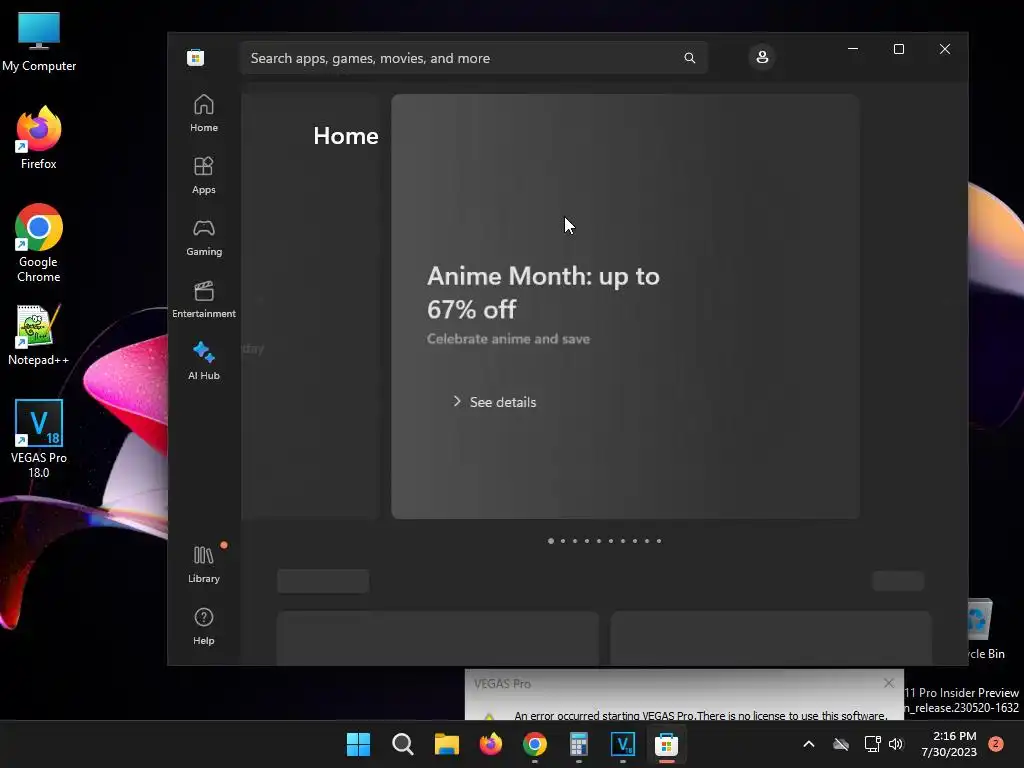Click the search magnifier icon in Store
The height and width of the screenshot is (768, 1024).
tap(690, 58)
